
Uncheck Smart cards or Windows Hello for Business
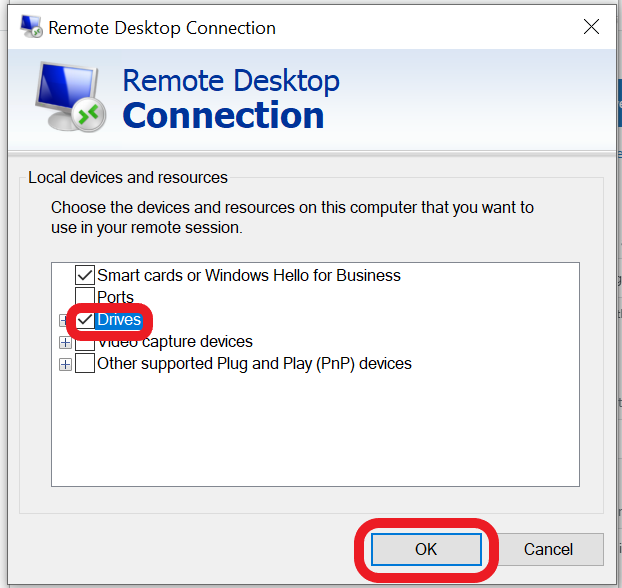[x=85, y=275]
